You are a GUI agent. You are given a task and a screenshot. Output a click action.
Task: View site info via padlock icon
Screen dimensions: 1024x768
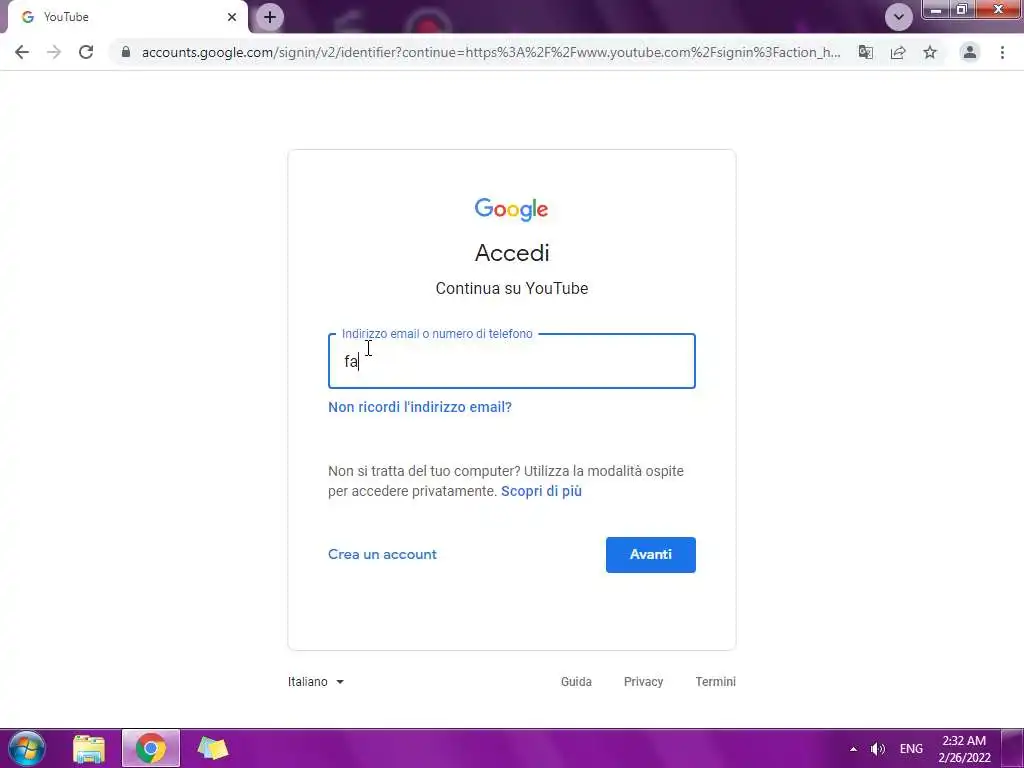pos(126,52)
